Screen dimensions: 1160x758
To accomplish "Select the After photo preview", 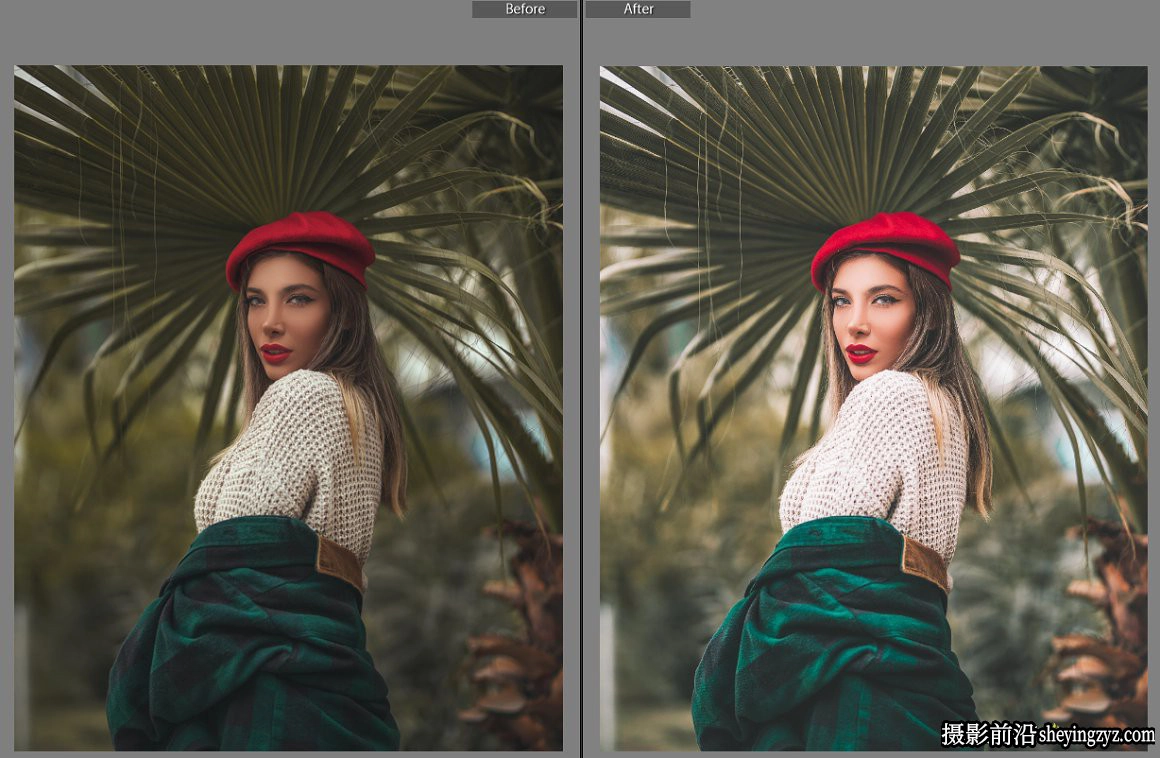I will click(x=874, y=407).
